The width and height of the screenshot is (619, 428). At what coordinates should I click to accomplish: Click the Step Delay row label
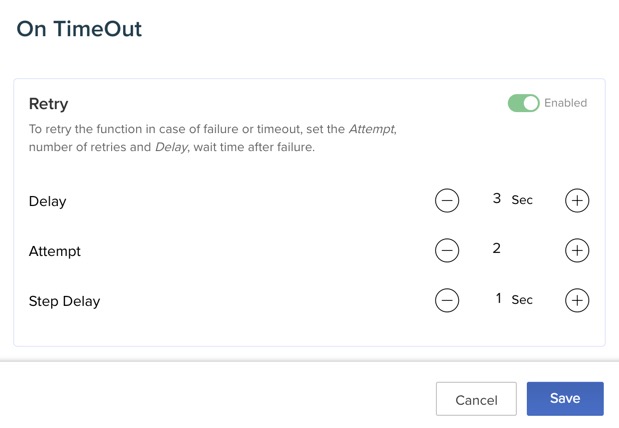point(64,301)
